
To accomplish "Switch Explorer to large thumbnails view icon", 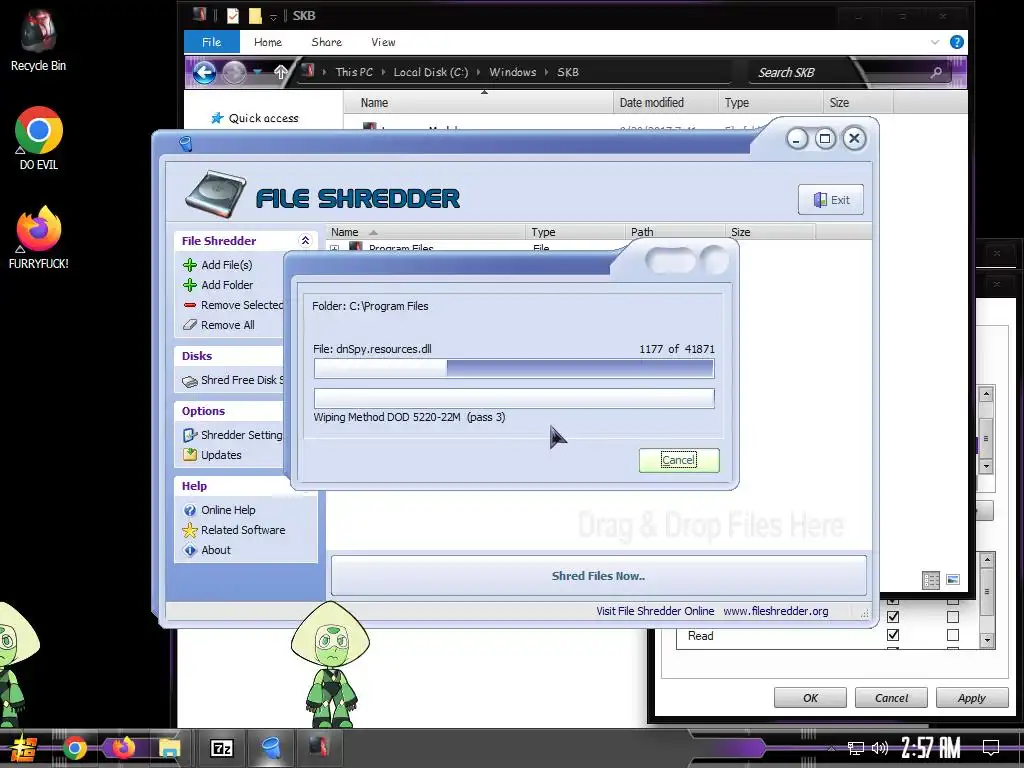I will point(953,579).
